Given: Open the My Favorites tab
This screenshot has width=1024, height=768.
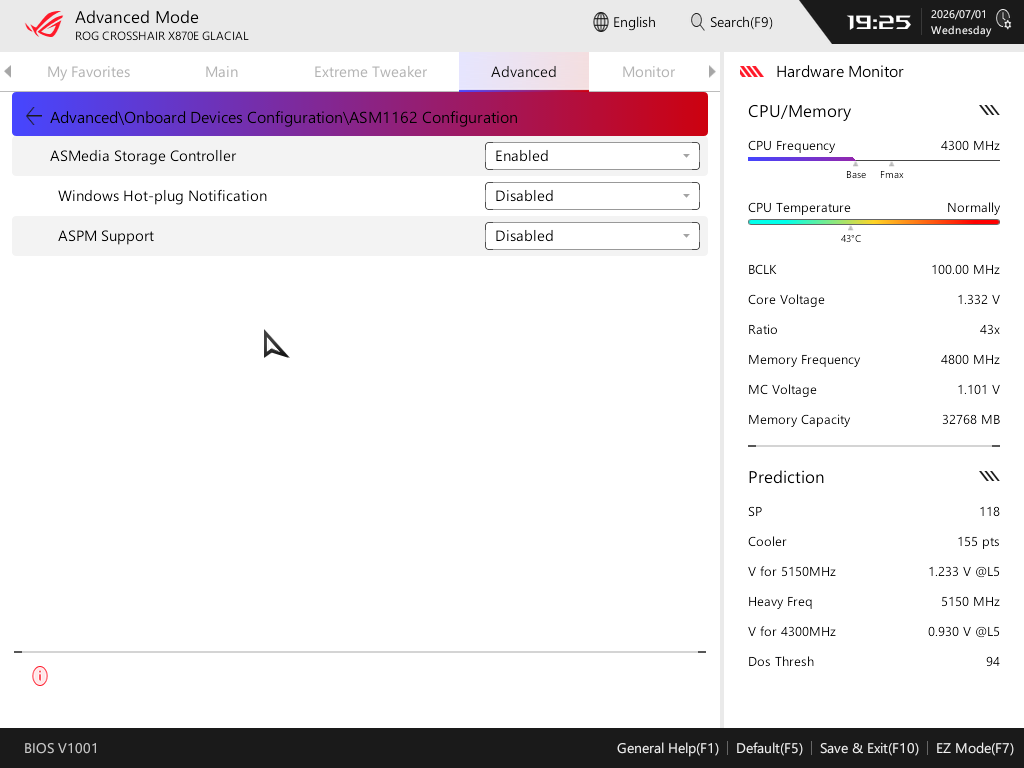Looking at the screenshot, I should [89, 72].
